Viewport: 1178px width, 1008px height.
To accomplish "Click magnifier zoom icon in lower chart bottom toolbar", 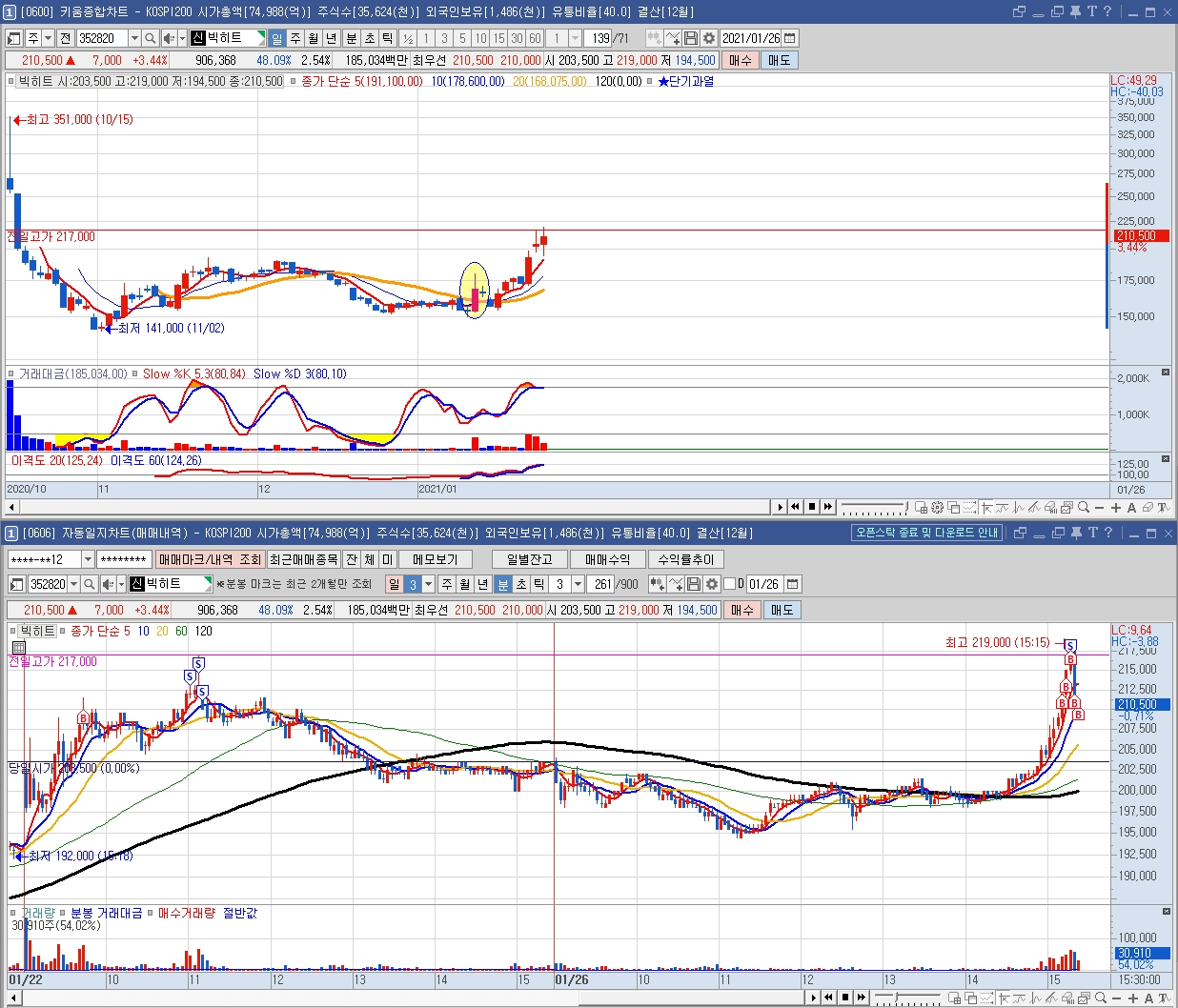I will 1101,998.
